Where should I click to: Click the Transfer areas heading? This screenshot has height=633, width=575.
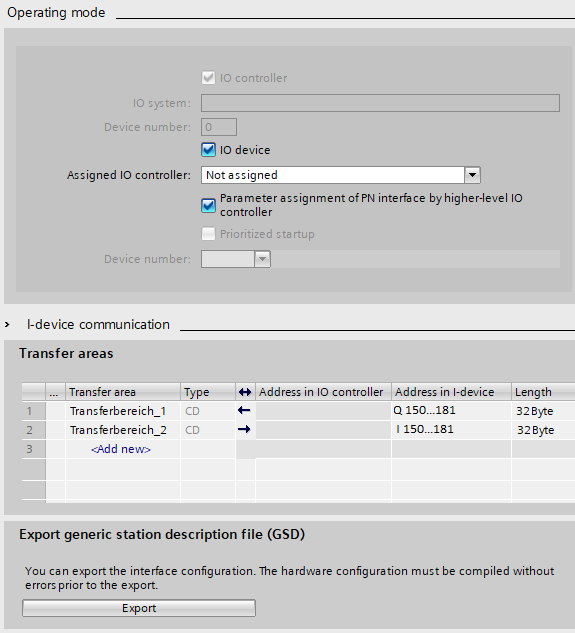[66, 353]
